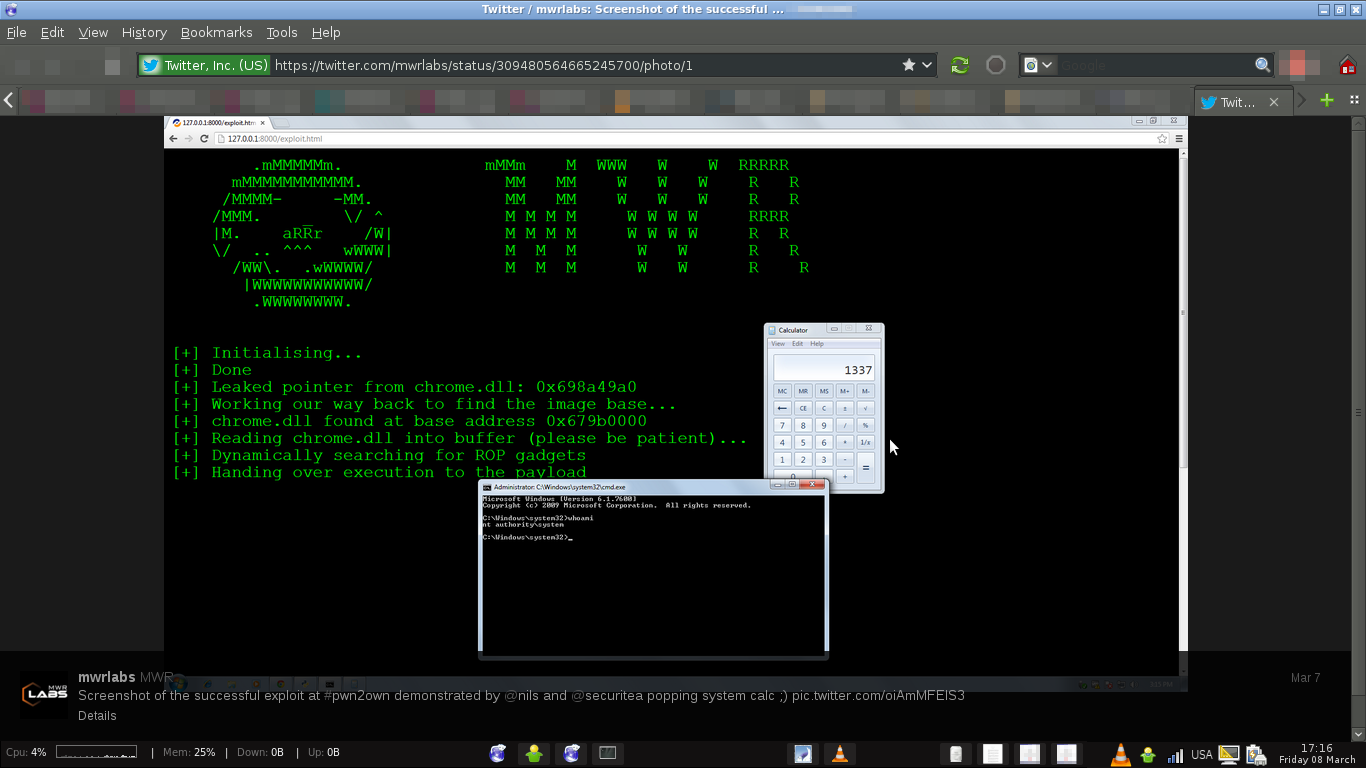
Task: Click the network signal strength tray icon
Action: [1176, 753]
